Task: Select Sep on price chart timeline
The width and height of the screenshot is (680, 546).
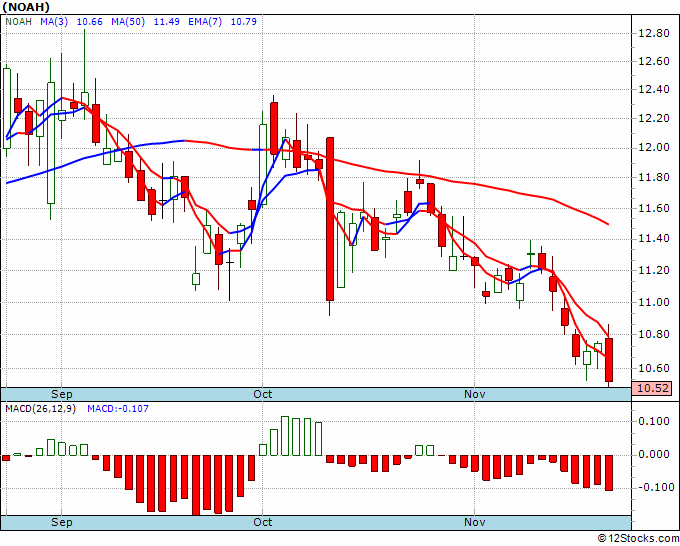Action: (62, 394)
